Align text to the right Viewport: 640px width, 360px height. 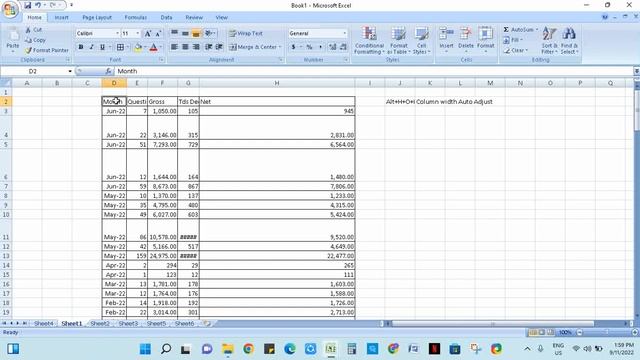pos(196,47)
